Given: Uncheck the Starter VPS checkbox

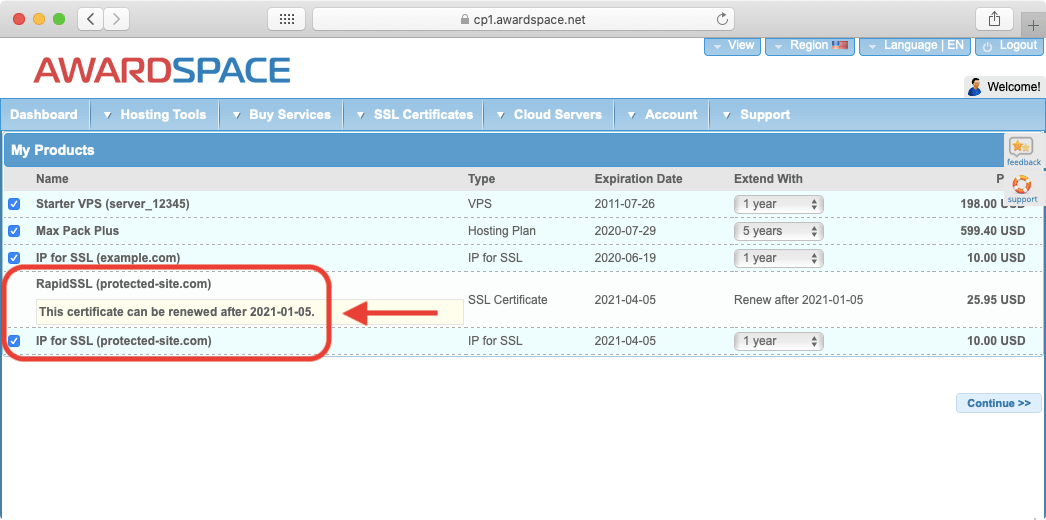Looking at the screenshot, I should pyautogui.click(x=14, y=204).
